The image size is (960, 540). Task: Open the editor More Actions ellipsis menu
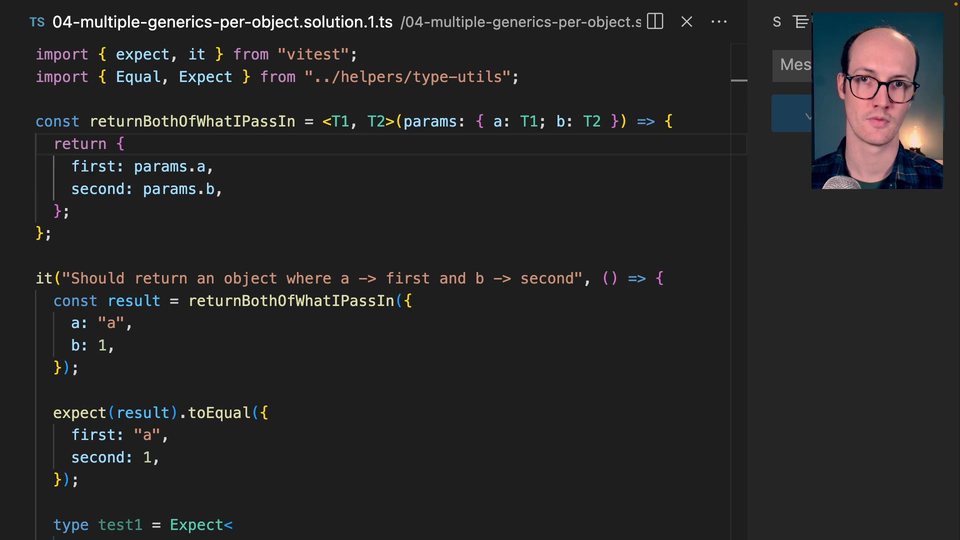(x=720, y=22)
